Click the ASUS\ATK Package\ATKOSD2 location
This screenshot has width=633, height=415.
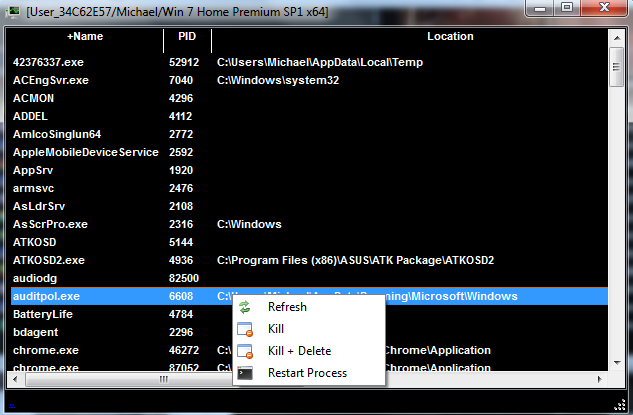click(355, 260)
